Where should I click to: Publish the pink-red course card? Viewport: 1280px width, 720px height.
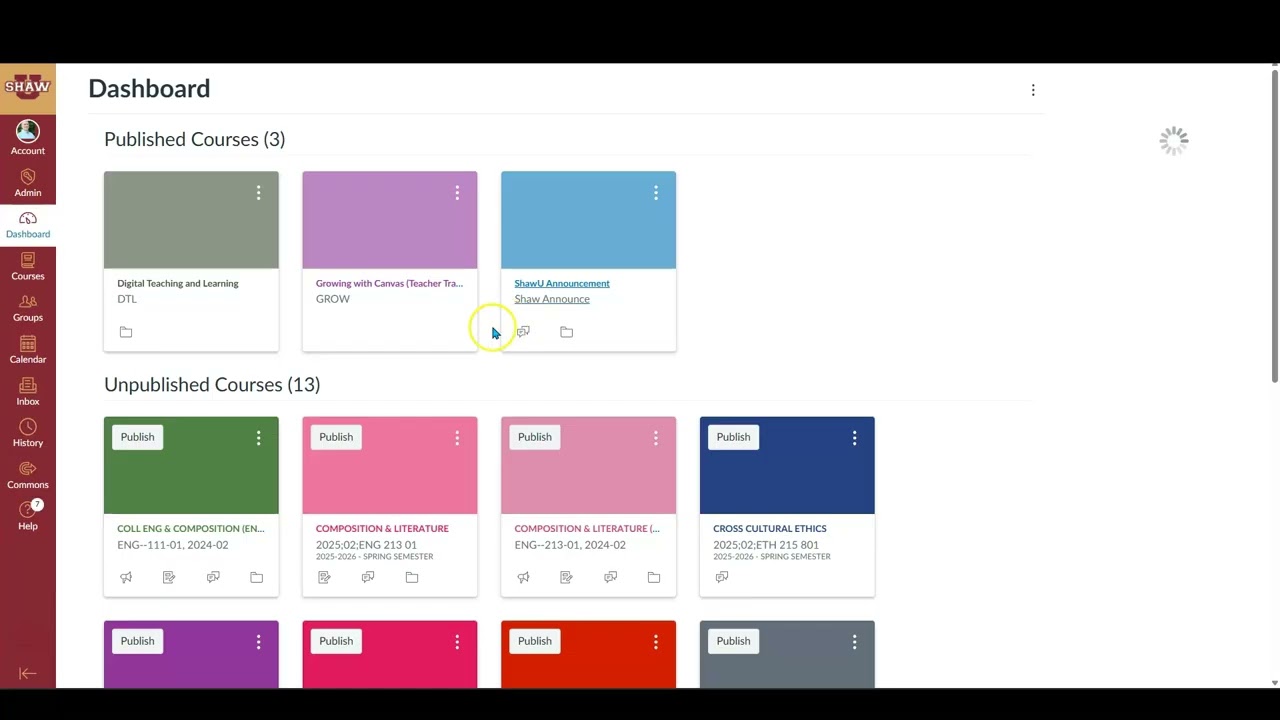(x=336, y=641)
